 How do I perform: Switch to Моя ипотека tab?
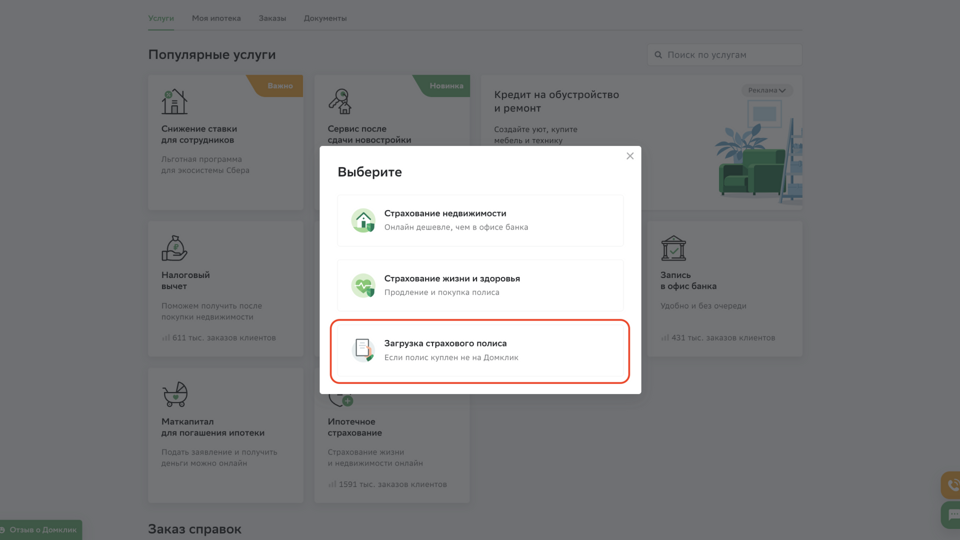tap(216, 18)
